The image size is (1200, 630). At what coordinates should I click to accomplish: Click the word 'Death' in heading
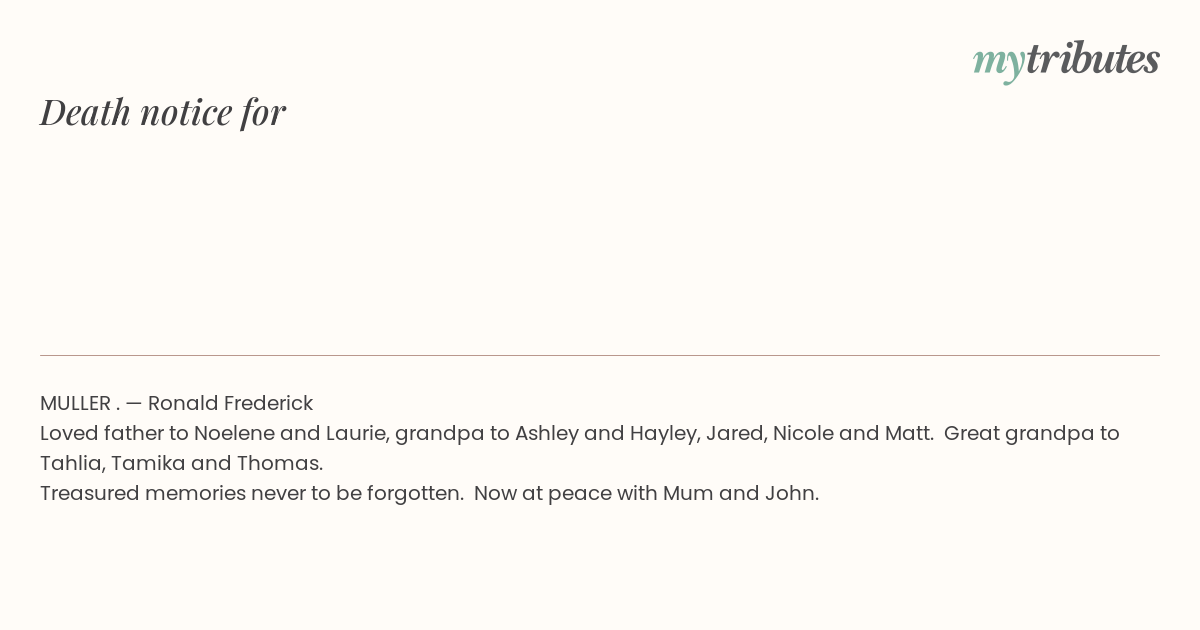pyautogui.click(x=86, y=112)
